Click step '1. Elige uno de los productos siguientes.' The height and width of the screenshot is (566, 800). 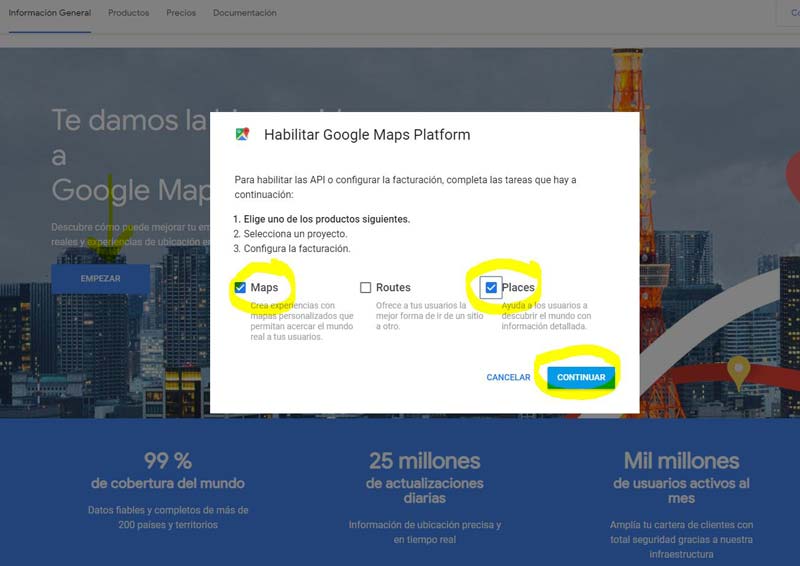point(321,219)
